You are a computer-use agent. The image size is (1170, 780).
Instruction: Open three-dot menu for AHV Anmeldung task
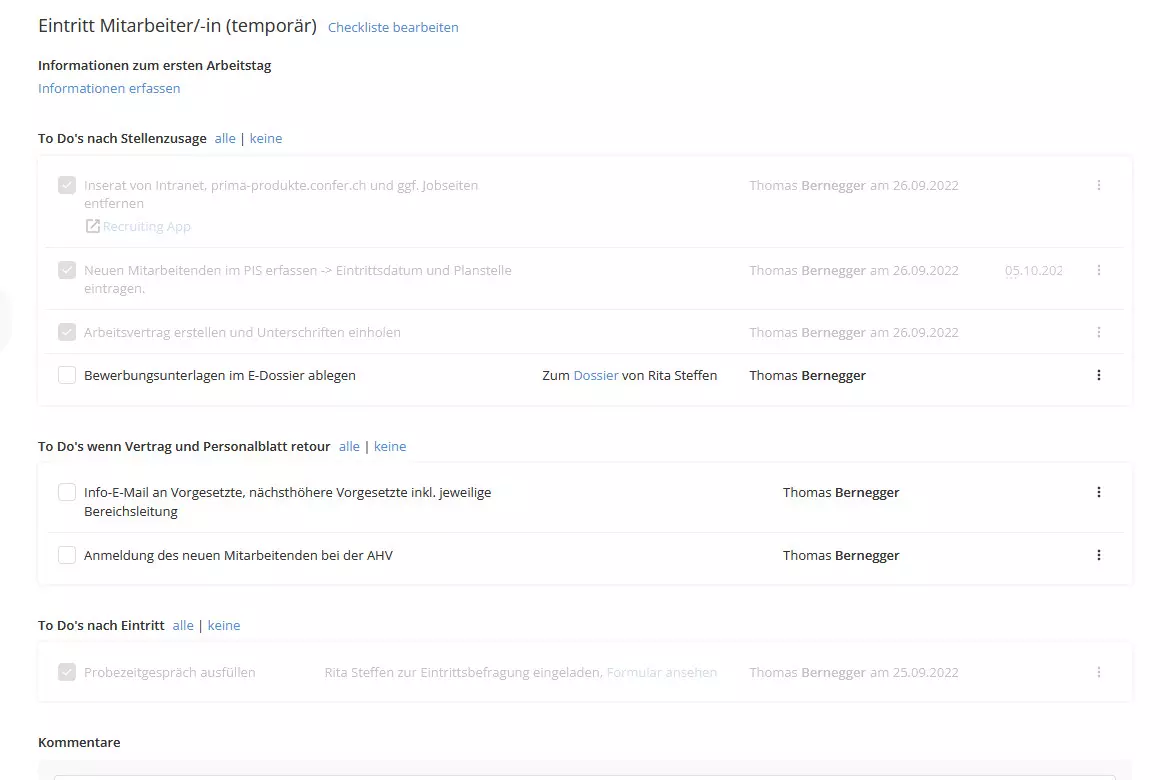click(1098, 555)
